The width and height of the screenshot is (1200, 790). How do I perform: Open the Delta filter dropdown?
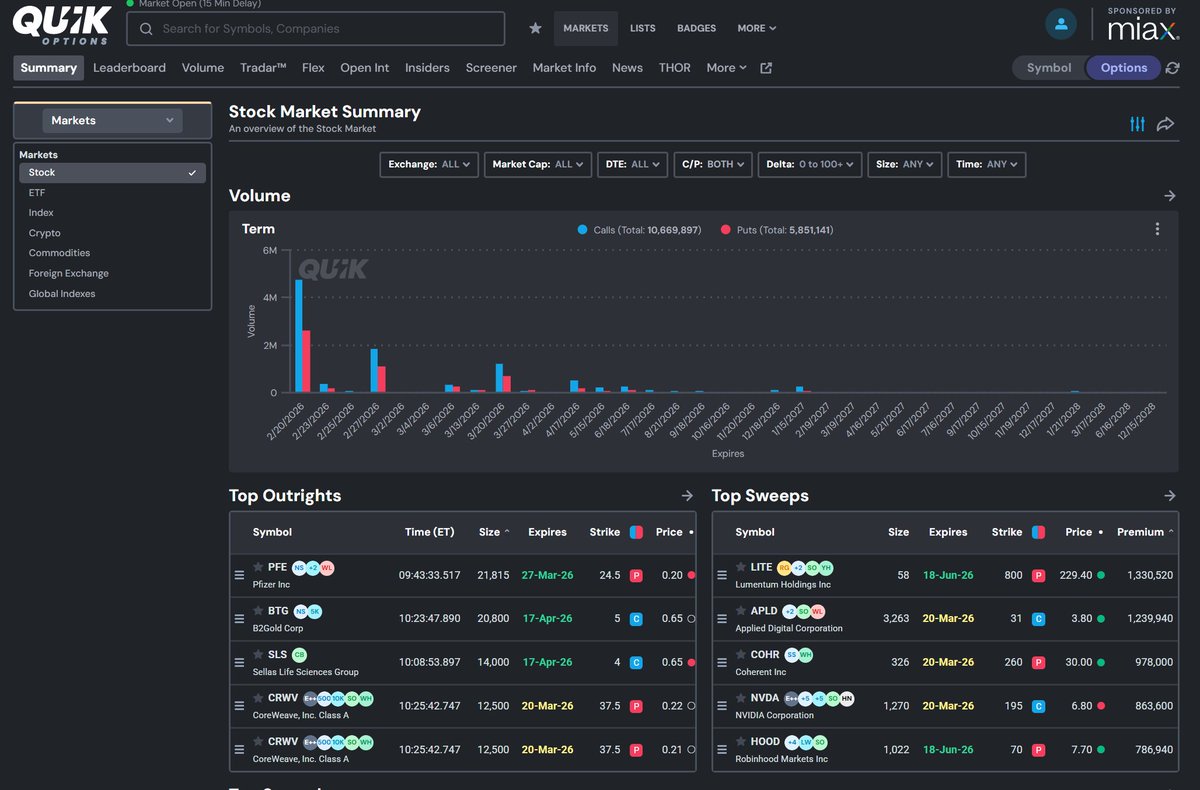(x=810, y=165)
